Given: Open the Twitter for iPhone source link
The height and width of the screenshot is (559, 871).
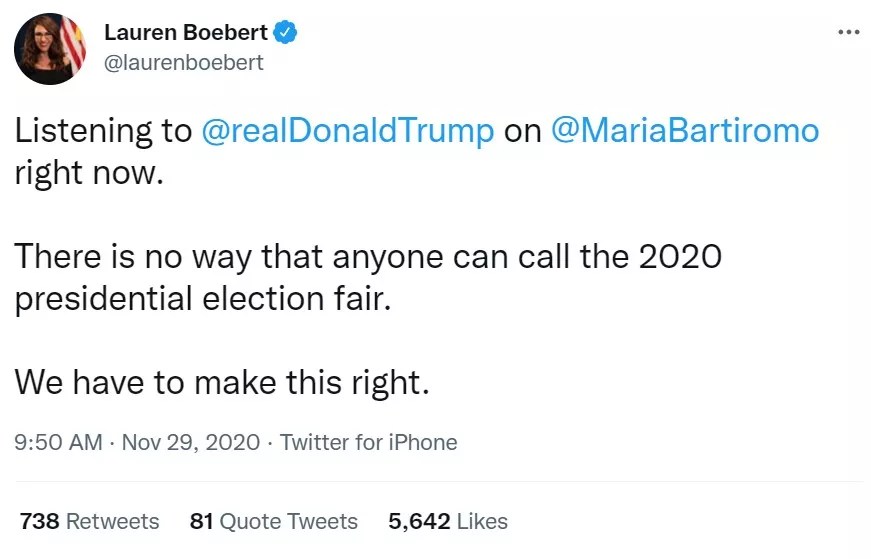Looking at the screenshot, I should click(x=368, y=442).
